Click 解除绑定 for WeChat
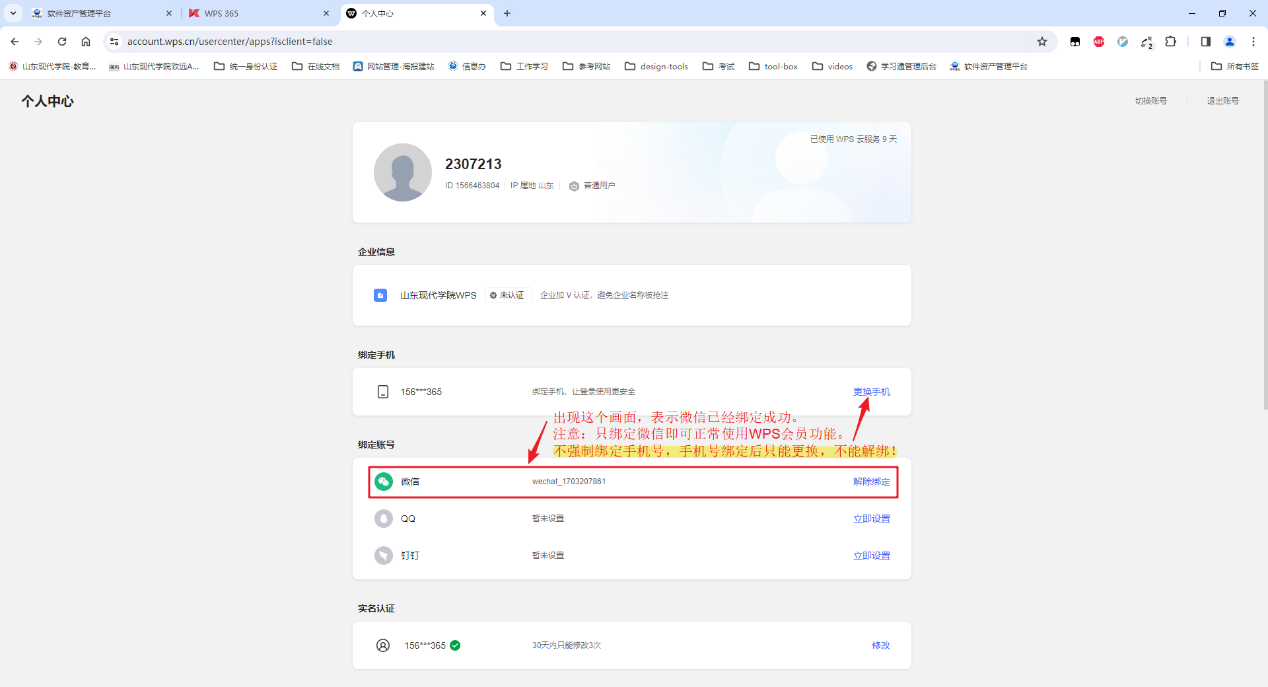The width and height of the screenshot is (1268, 687). click(871, 482)
